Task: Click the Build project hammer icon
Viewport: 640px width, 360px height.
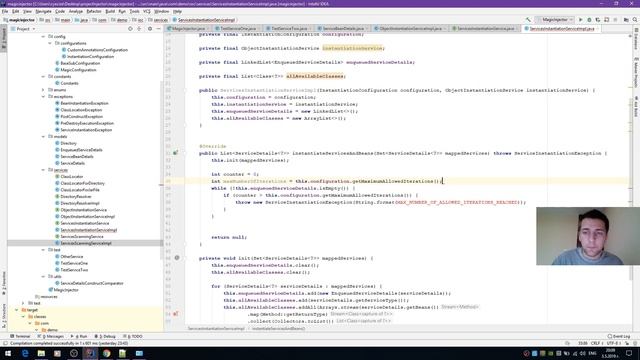Action: (x=528, y=20)
